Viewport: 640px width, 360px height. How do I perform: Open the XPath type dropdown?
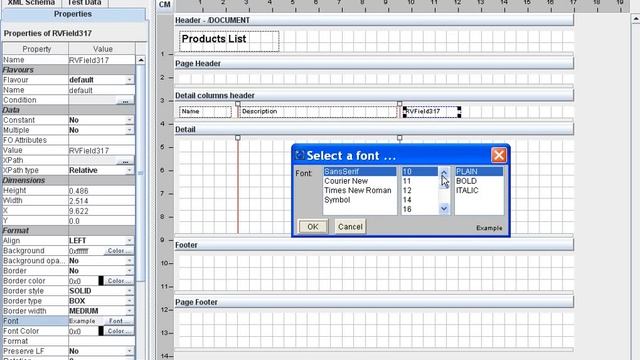(129, 170)
